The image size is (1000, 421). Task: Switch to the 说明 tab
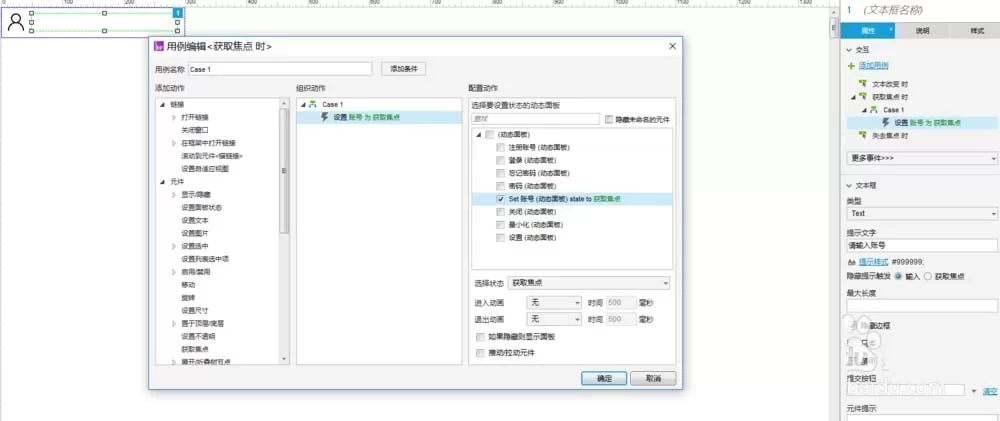coord(922,31)
